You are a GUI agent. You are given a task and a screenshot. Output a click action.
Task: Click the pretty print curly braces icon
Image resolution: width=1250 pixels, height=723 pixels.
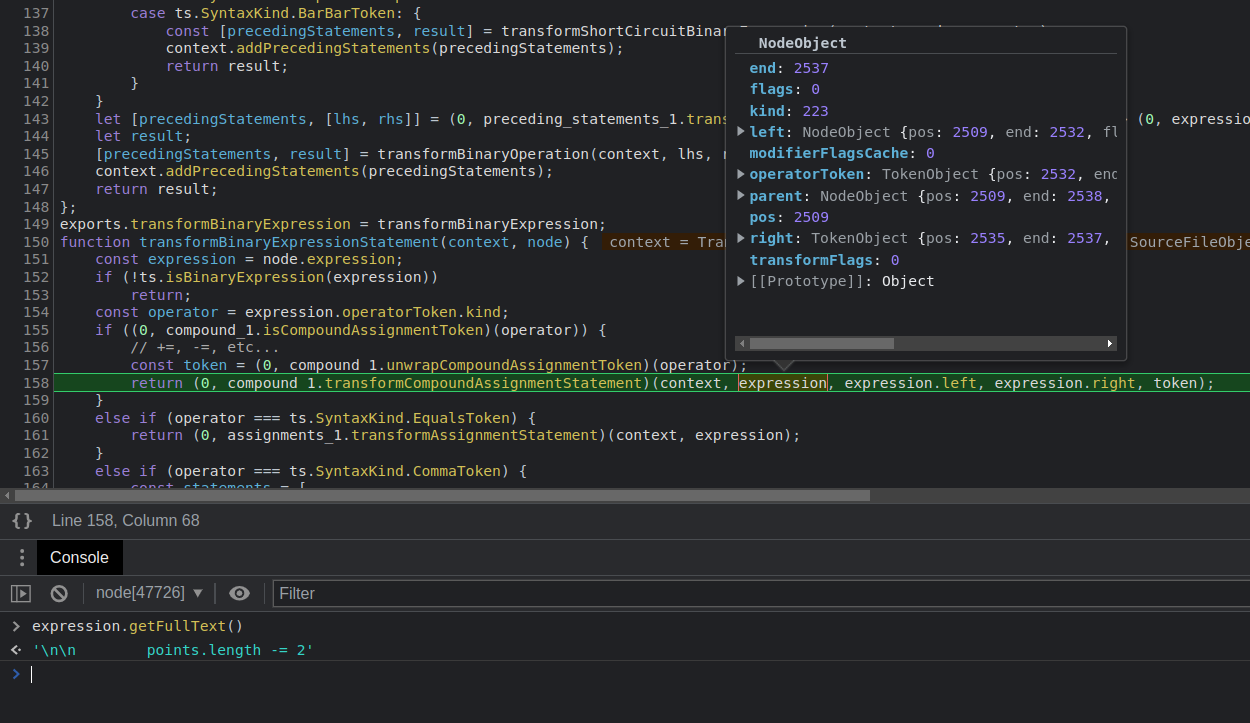tap(22, 521)
